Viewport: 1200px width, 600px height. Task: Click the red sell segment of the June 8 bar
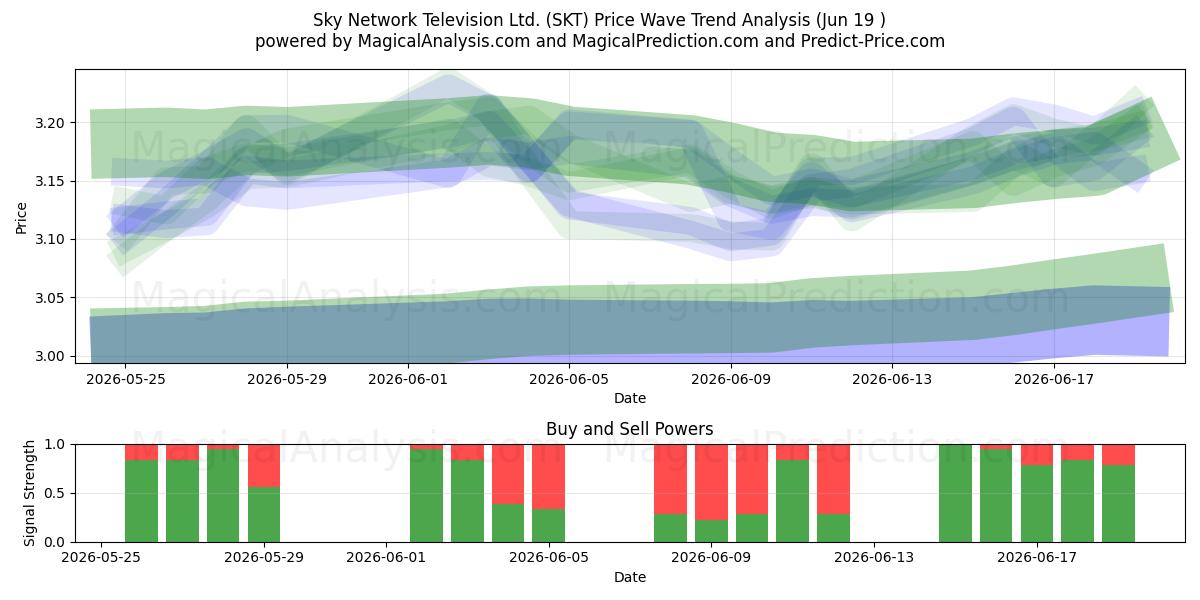[670, 479]
